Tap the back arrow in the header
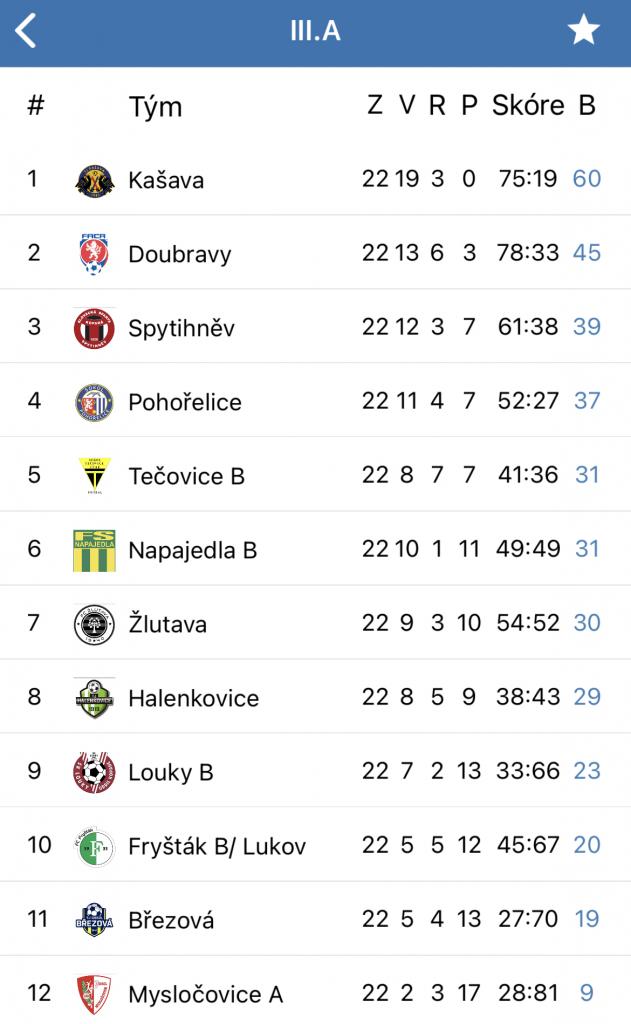 [x=26, y=31]
